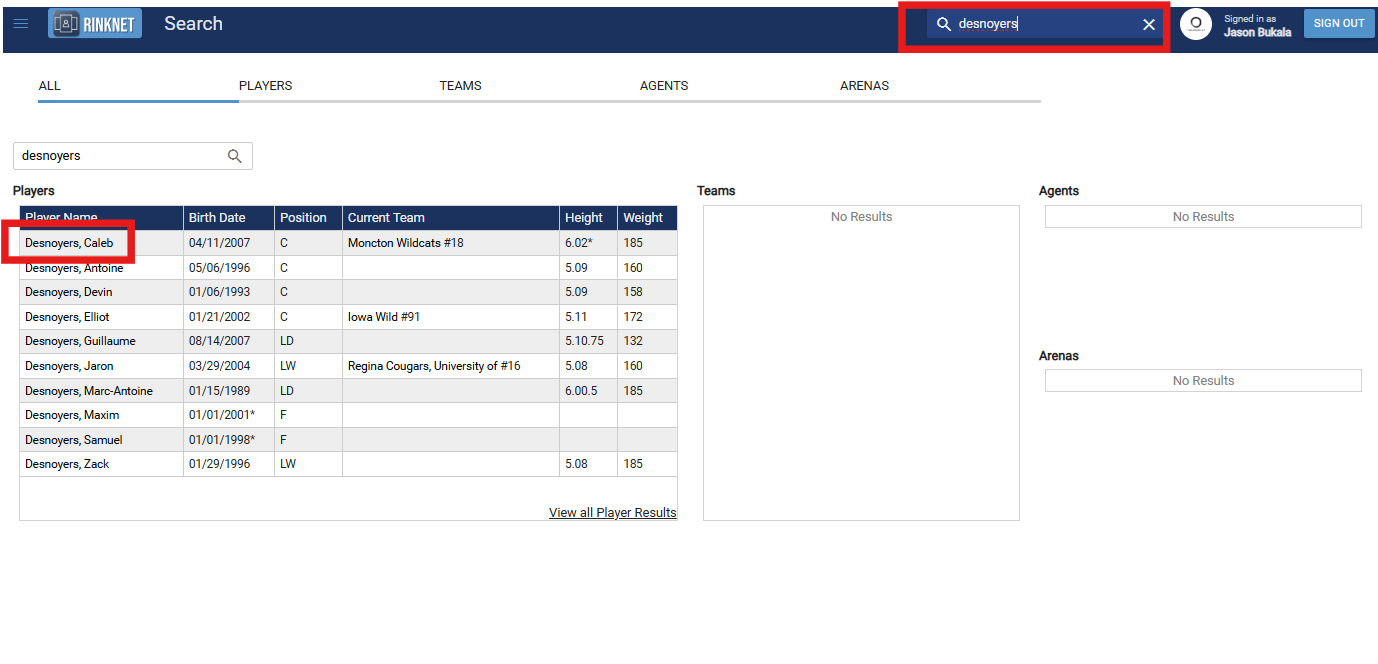Open player Desnoyers, Elliot
The height and width of the screenshot is (664, 1378).
click(x=68, y=317)
